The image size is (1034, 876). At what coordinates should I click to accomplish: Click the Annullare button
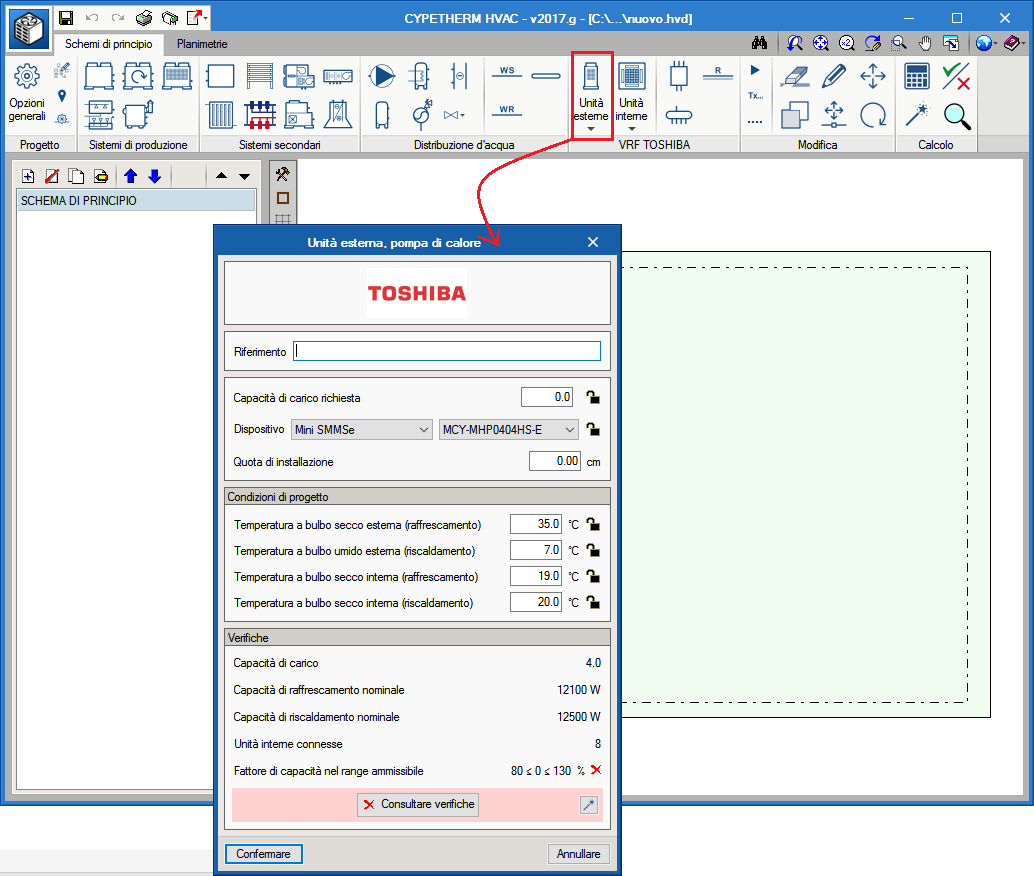point(578,854)
